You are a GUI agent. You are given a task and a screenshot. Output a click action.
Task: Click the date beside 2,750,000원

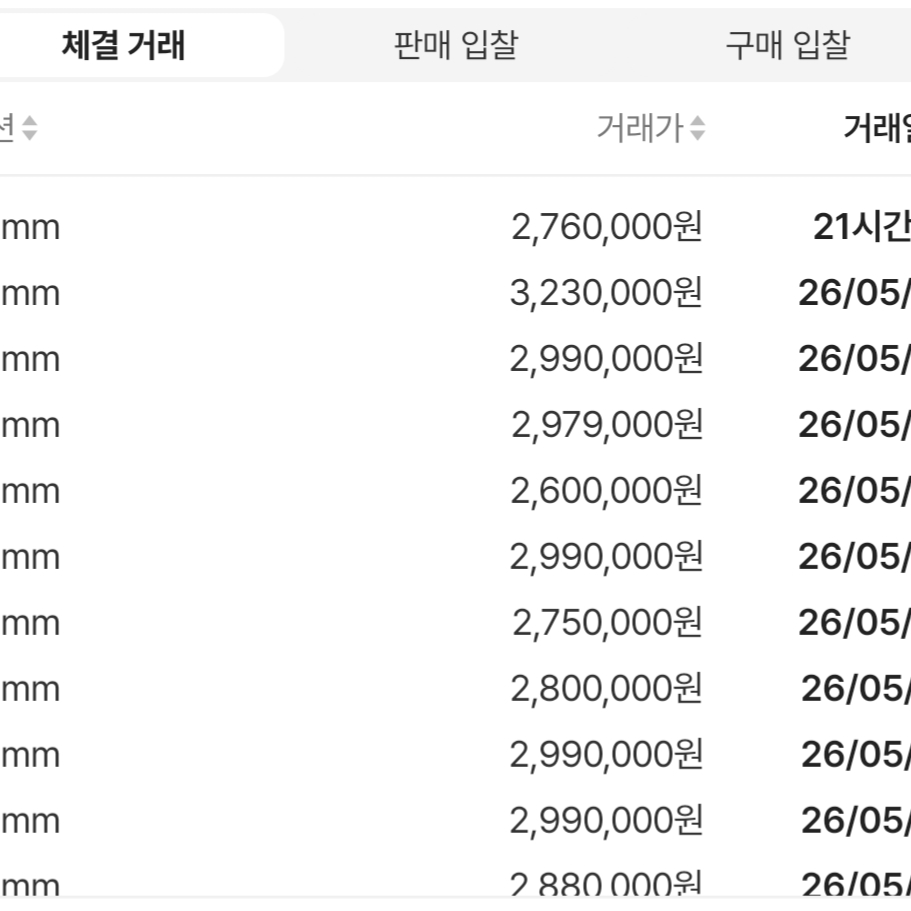pos(855,623)
